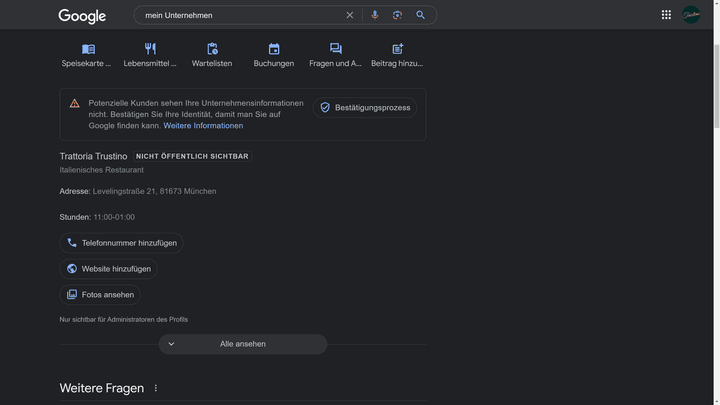
Task: Open Weitere Fragen three-dot menu
Action: pos(156,388)
